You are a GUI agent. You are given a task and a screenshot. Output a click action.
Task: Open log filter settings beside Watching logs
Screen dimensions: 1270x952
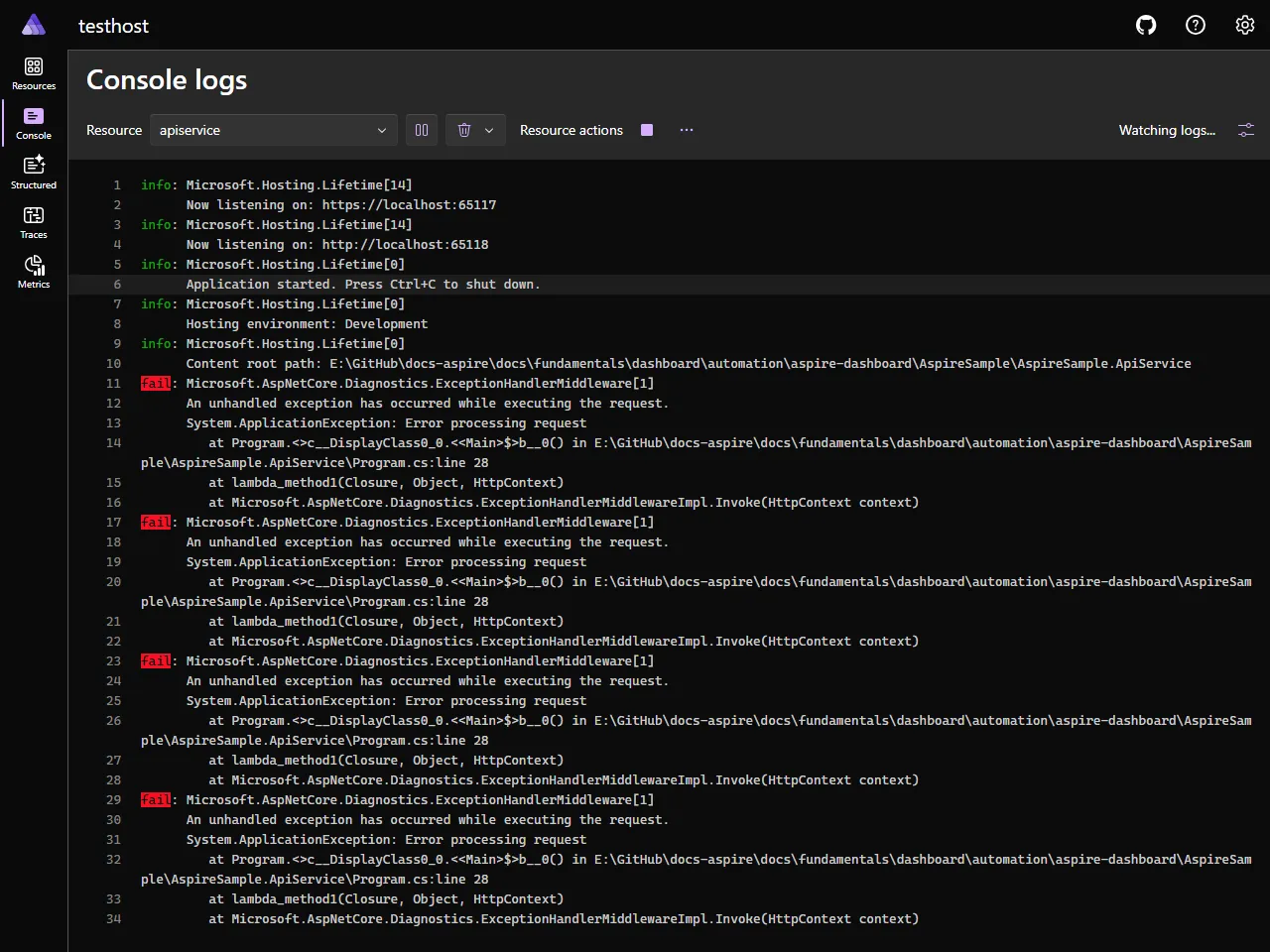pyautogui.click(x=1245, y=130)
